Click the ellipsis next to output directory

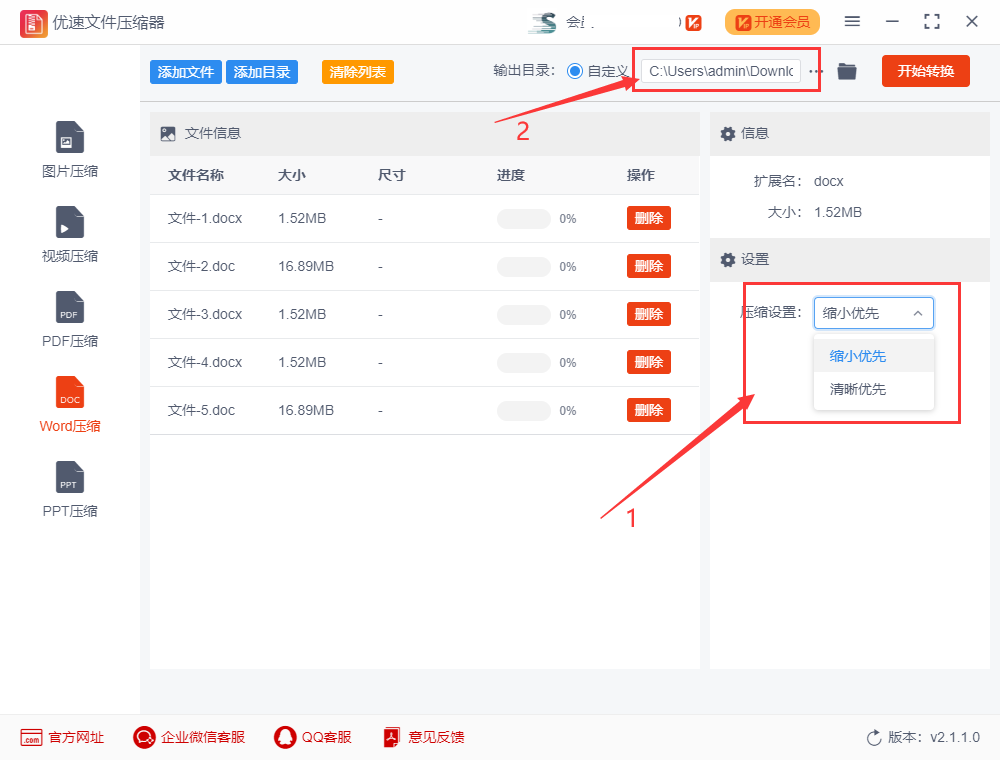(815, 70)
